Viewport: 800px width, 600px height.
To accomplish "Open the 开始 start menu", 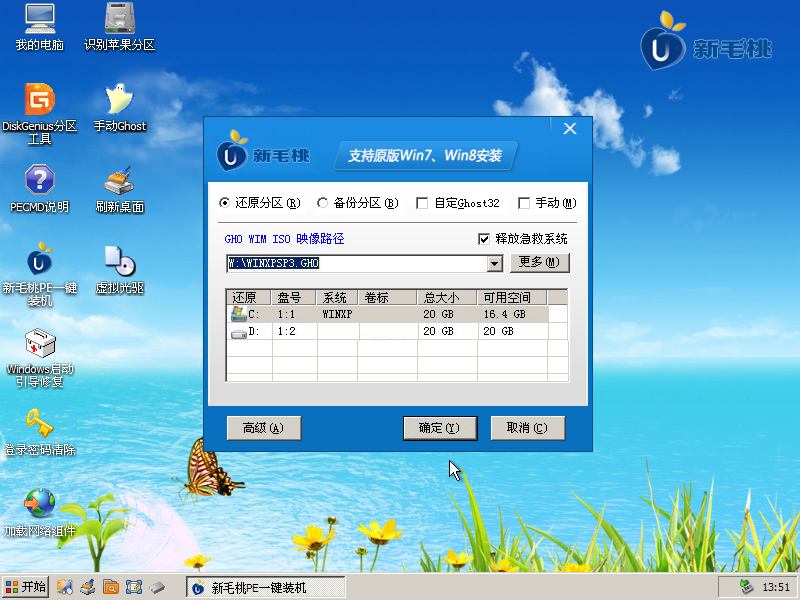I will (x=27, y=587).
